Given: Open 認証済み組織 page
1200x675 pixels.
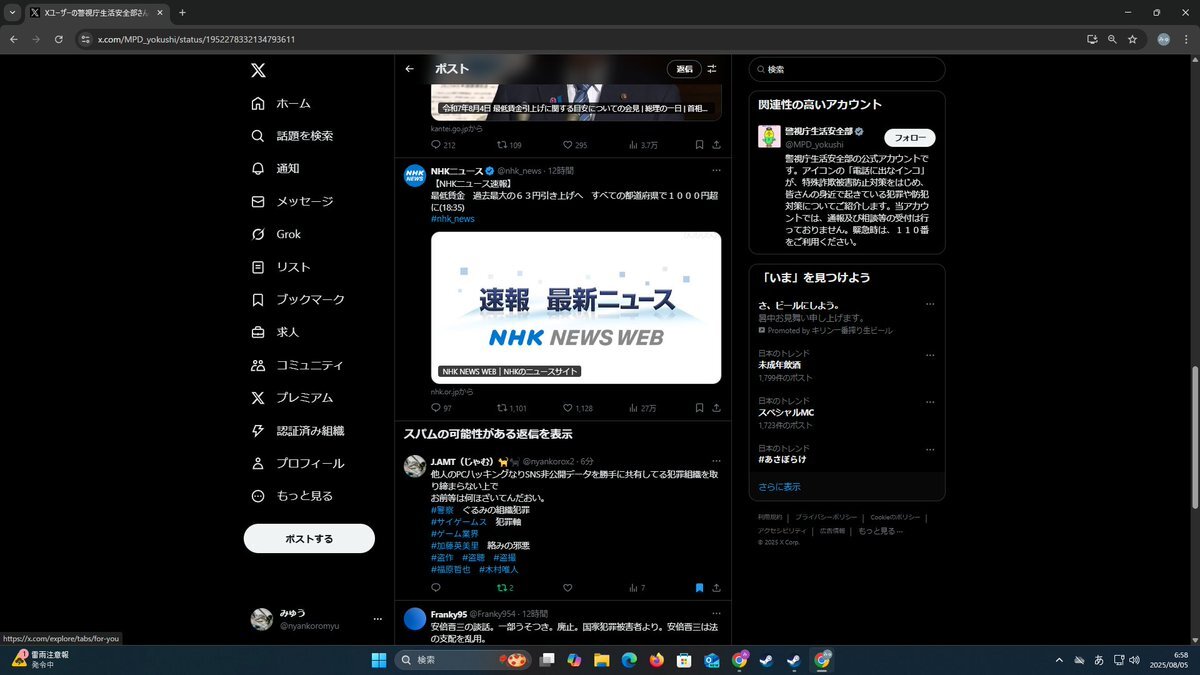Looking at the screenshot, I should [297, 431].
